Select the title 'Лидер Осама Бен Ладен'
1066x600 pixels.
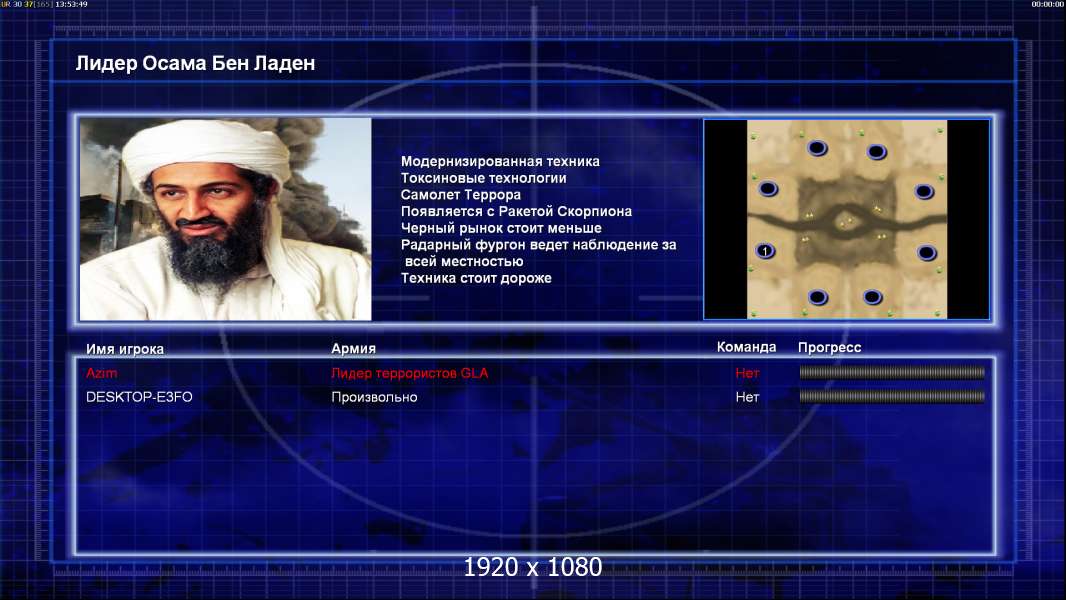[x=195, y=63]
